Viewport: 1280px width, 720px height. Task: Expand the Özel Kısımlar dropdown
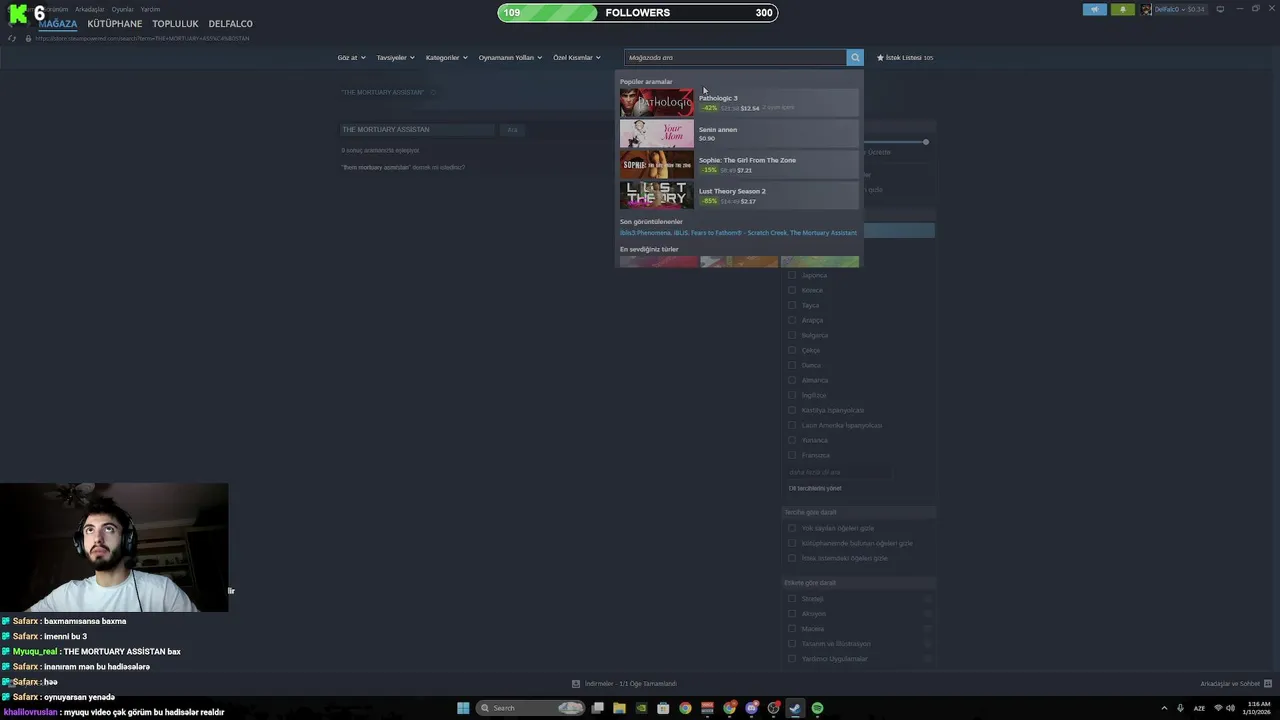(x=577, y=58)
